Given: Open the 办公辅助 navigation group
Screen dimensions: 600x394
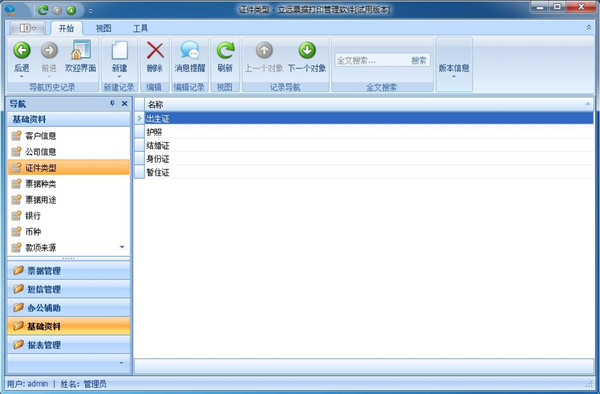Looking at the screenshot, I should 68,308.
